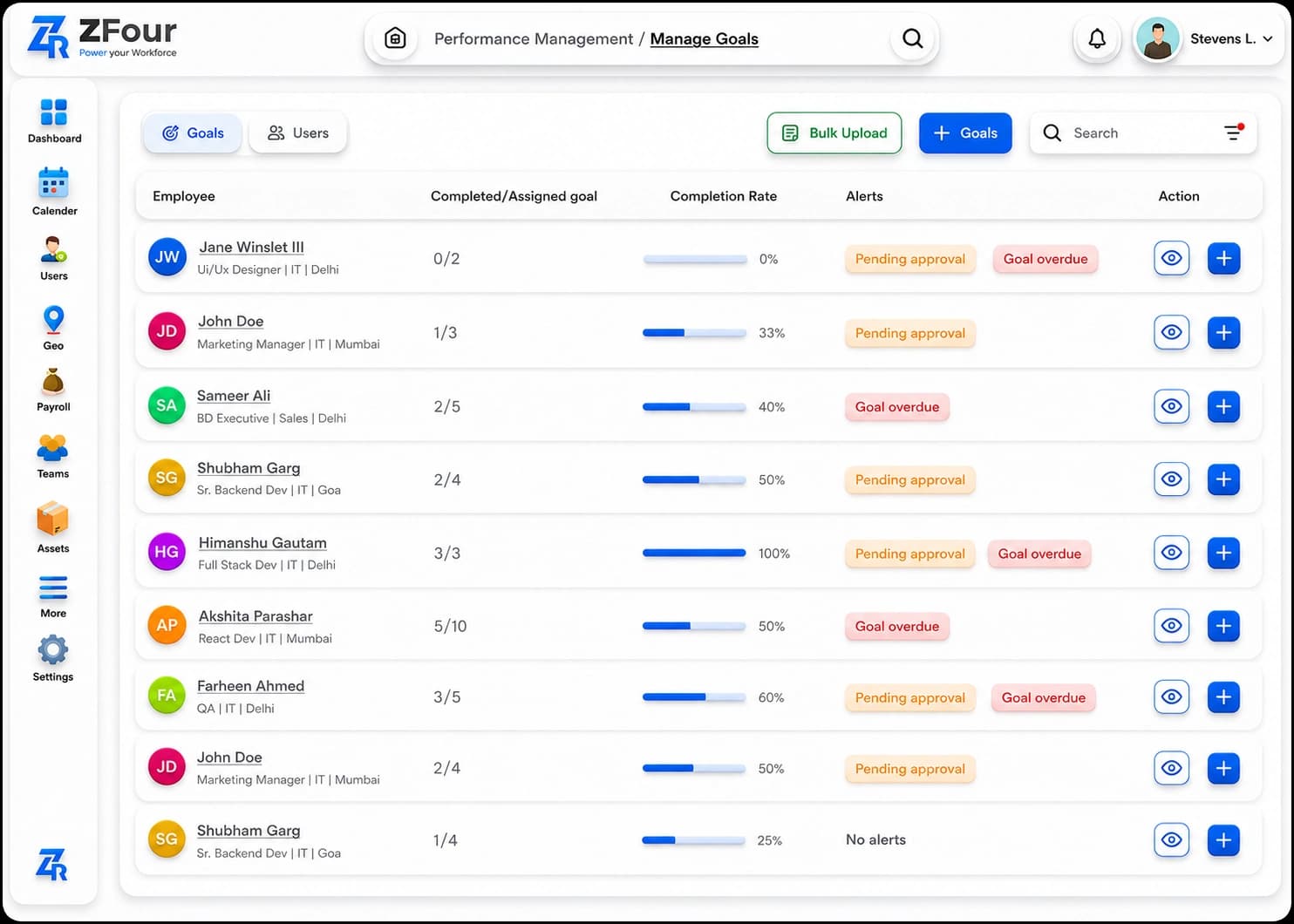View goals eye icon, John Doe 33% row

coord(1171,332)
